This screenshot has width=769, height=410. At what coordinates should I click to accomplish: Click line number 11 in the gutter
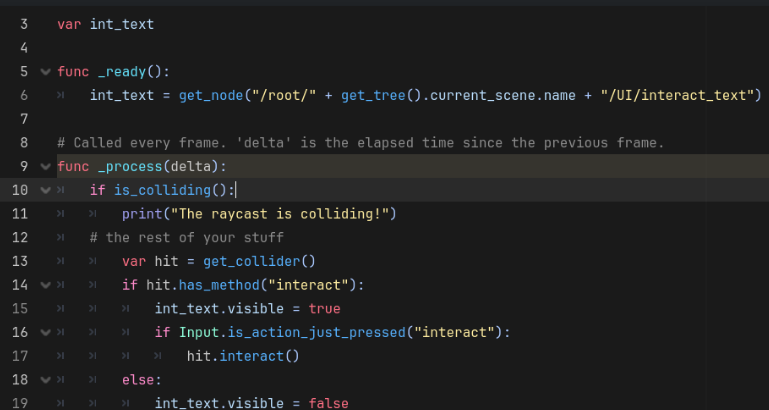(20, 214)
